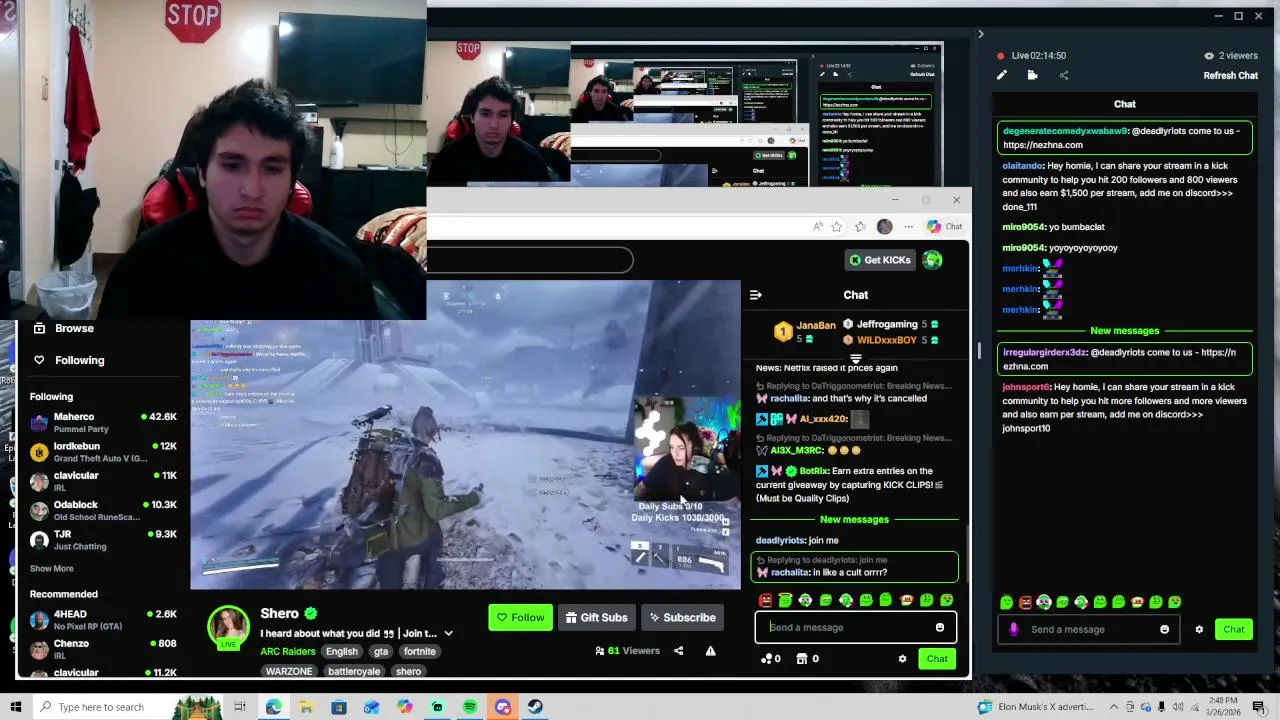Expand followed channels with Show More
1280x720 pixels.
tap(51, 568)
